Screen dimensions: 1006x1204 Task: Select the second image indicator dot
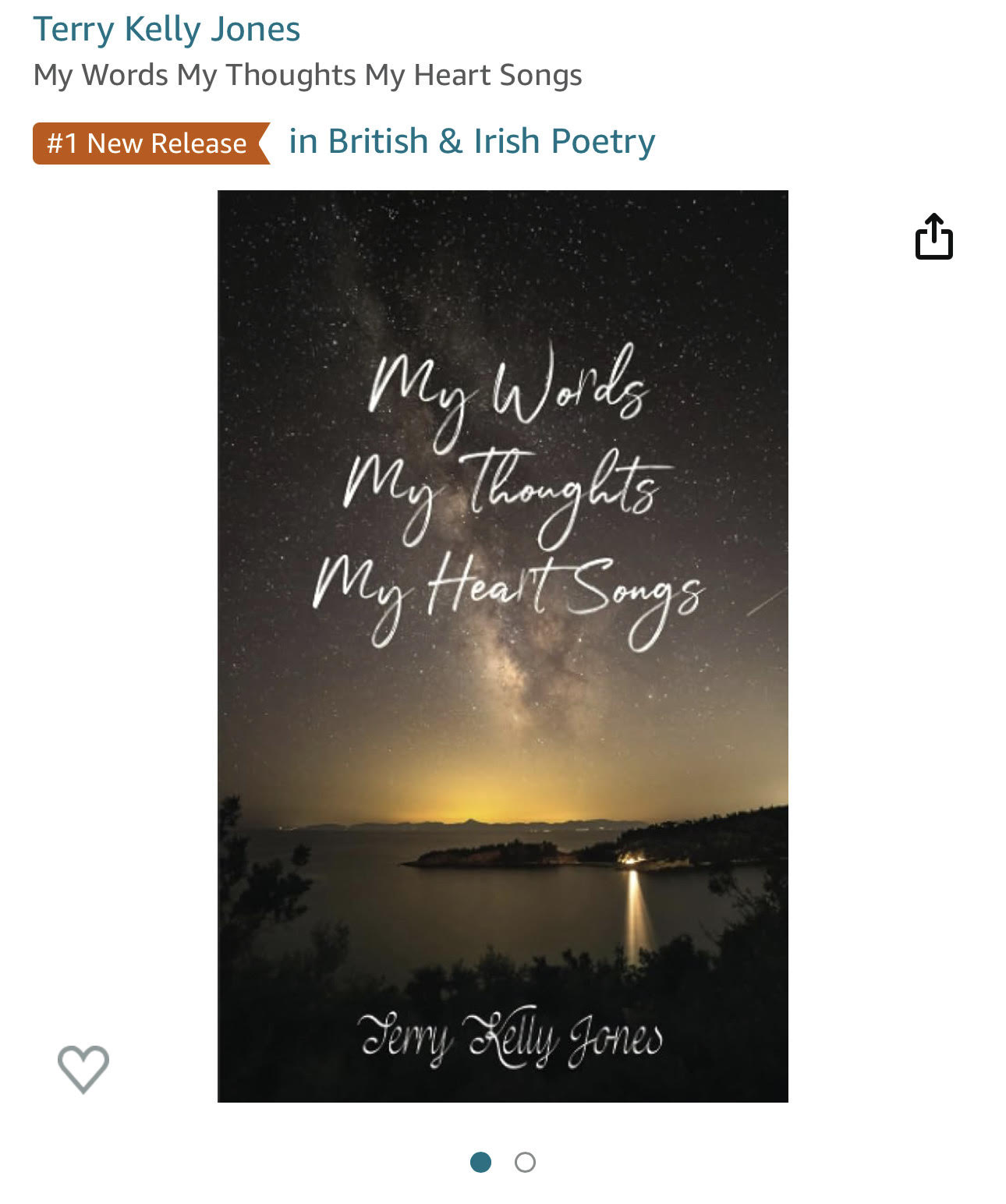[x=525, y=1162]
